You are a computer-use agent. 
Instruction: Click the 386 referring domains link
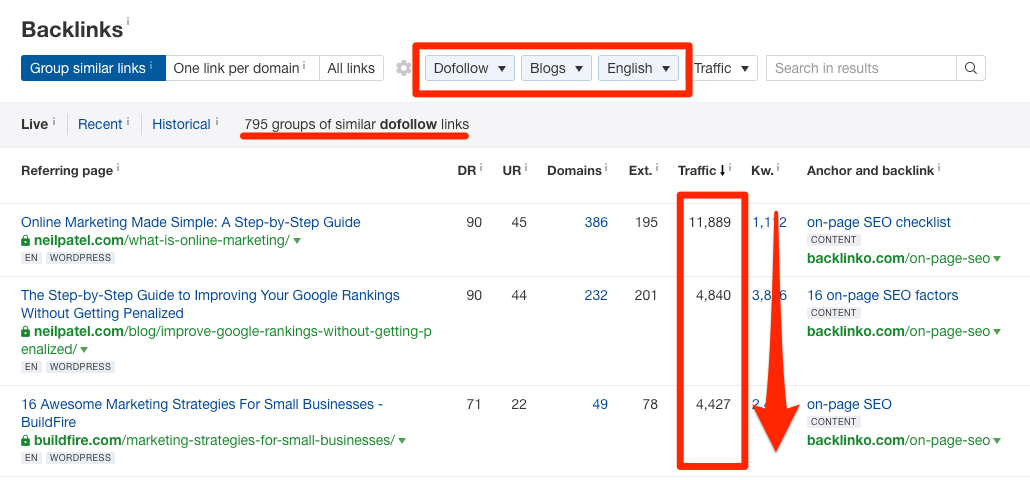(596, 222)
